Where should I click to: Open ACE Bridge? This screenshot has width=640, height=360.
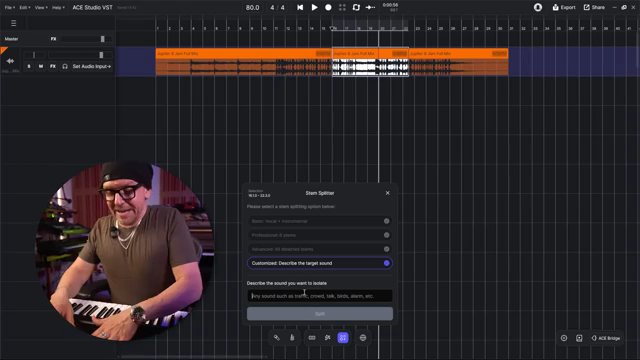606,338
